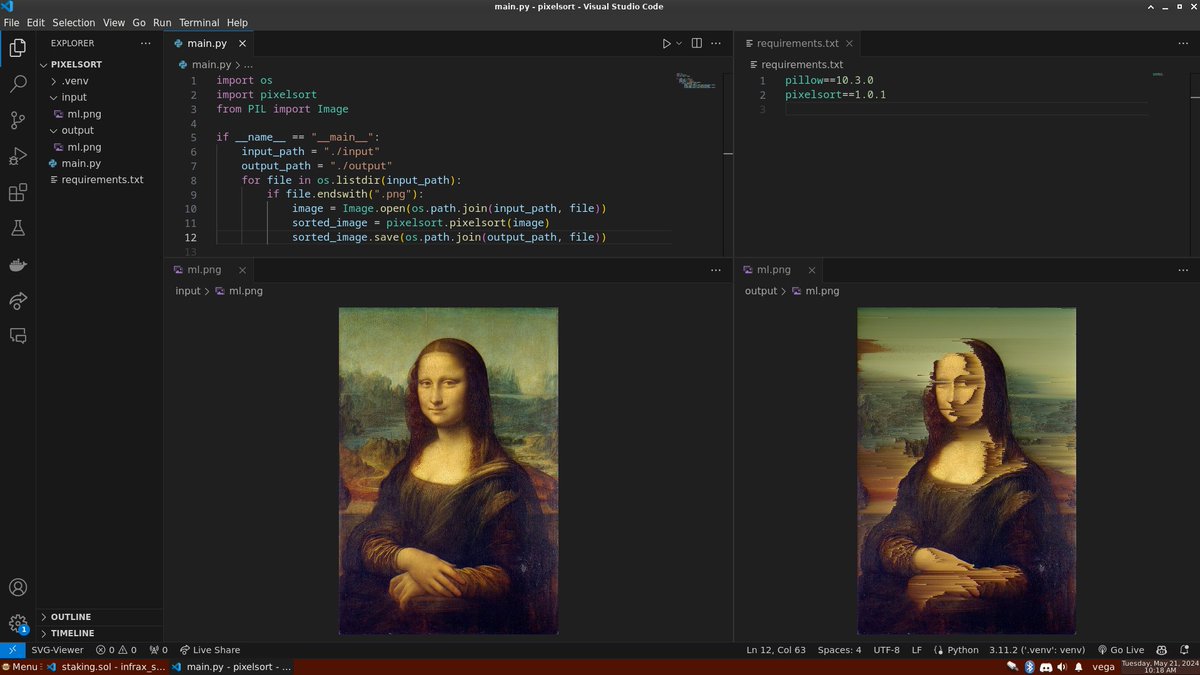Screen dimensions: 1200x675
Task: Open the View menu
Action: tap(114, 22)
